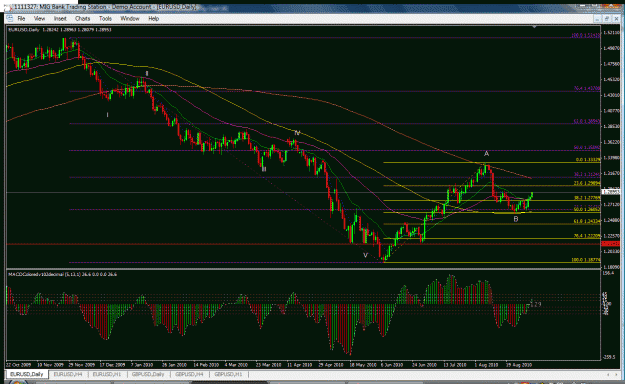The height and width of the screenshot is (384, 625).
Task: Click the chart tabs scroll-right arrow
Action: (616, 374)
